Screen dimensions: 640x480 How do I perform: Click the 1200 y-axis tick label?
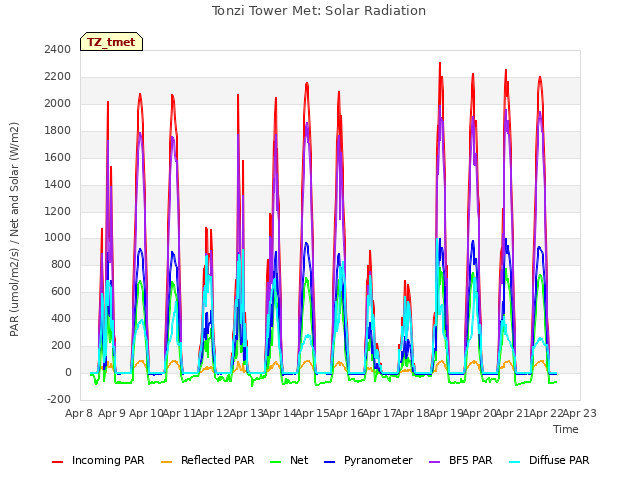tap(58, 211)
